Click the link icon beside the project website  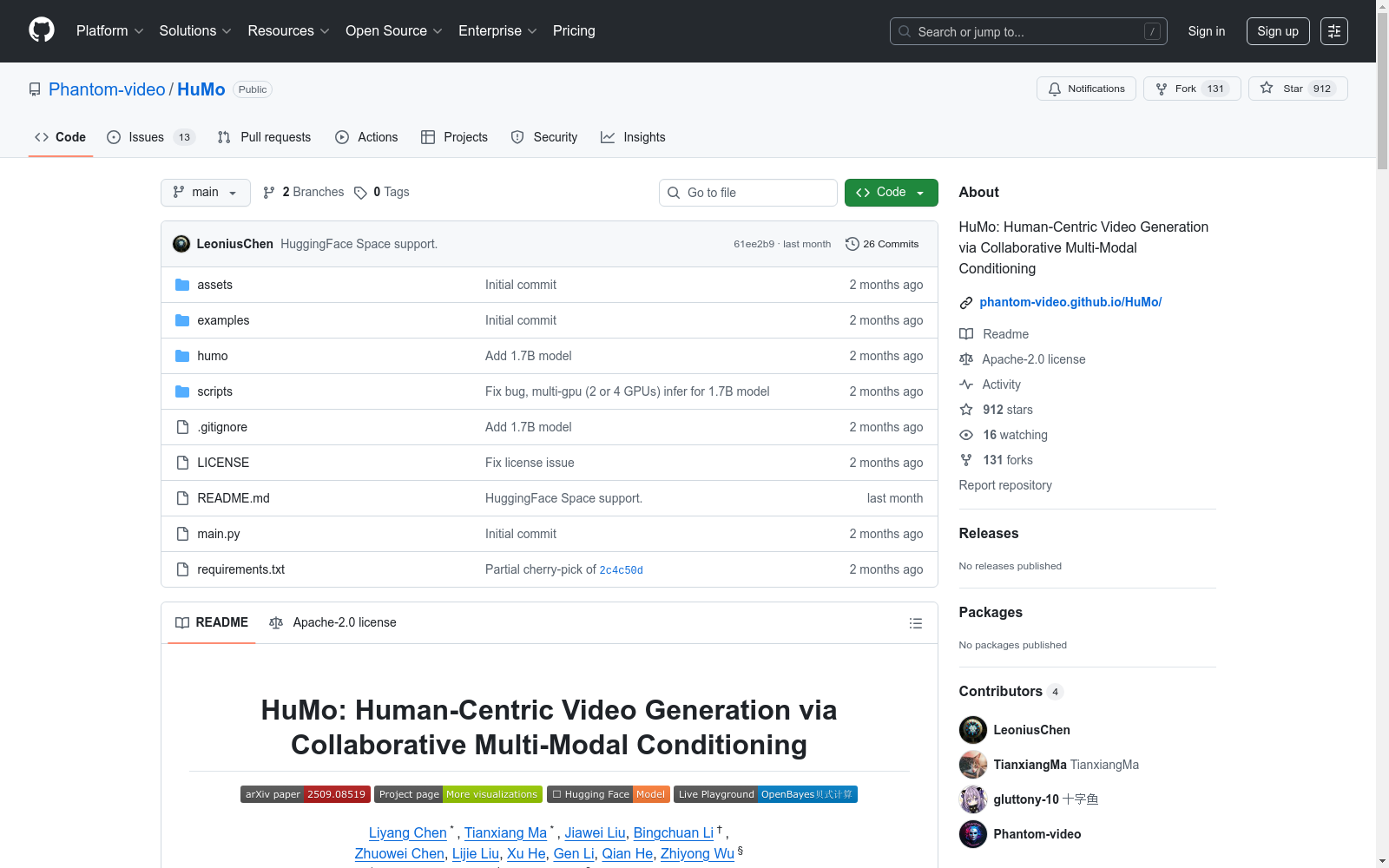point(966,303)
